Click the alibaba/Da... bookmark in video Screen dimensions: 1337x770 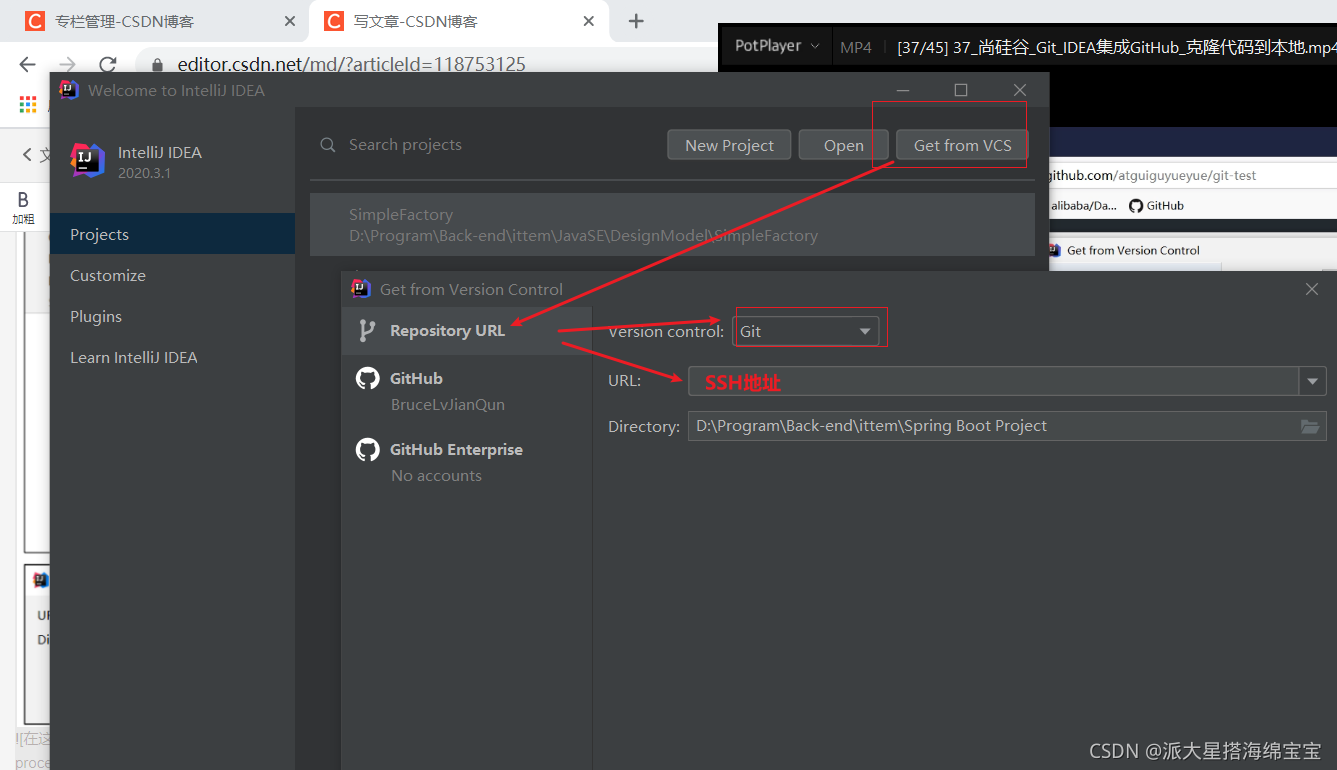(x=1083, y=206)
